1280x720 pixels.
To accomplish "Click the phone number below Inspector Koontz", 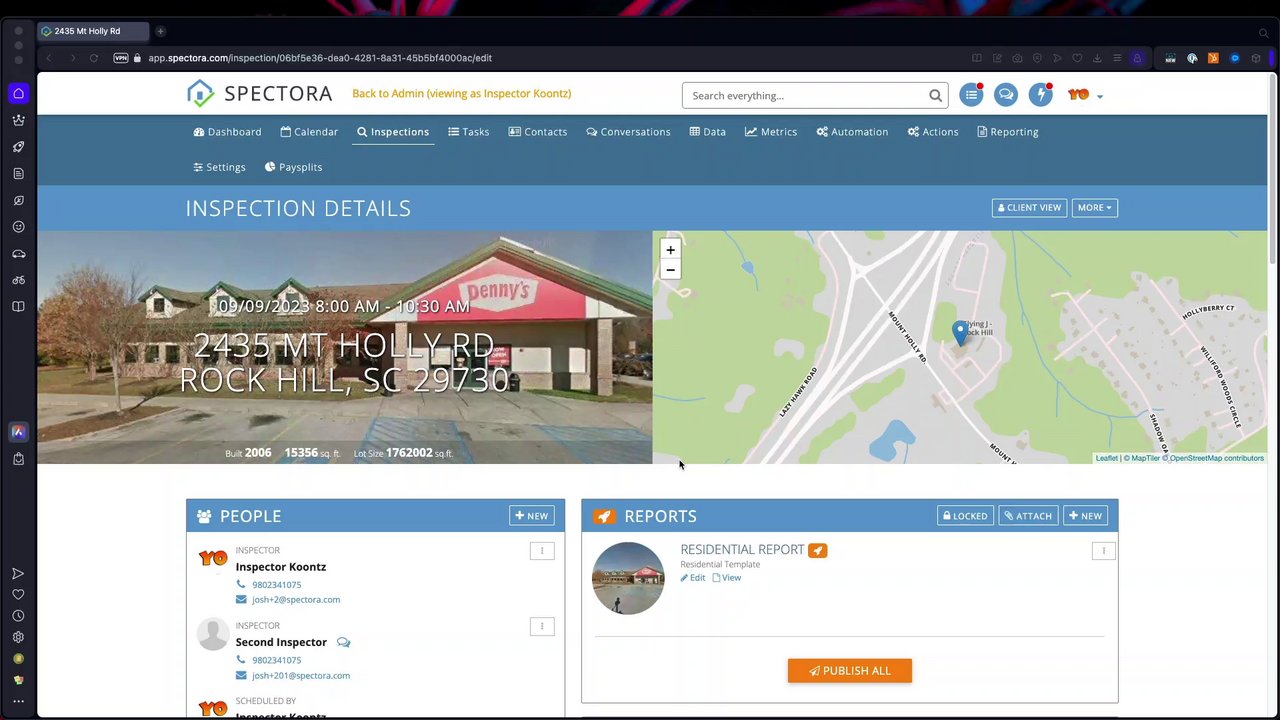I will (x=276, y=585).
